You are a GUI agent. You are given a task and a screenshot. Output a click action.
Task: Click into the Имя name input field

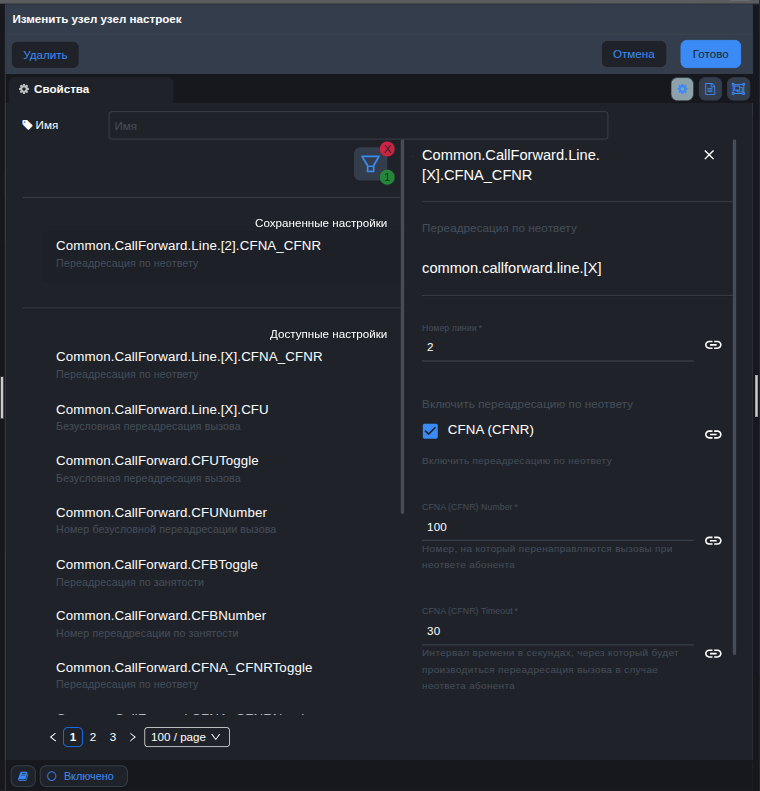(358, 126)
